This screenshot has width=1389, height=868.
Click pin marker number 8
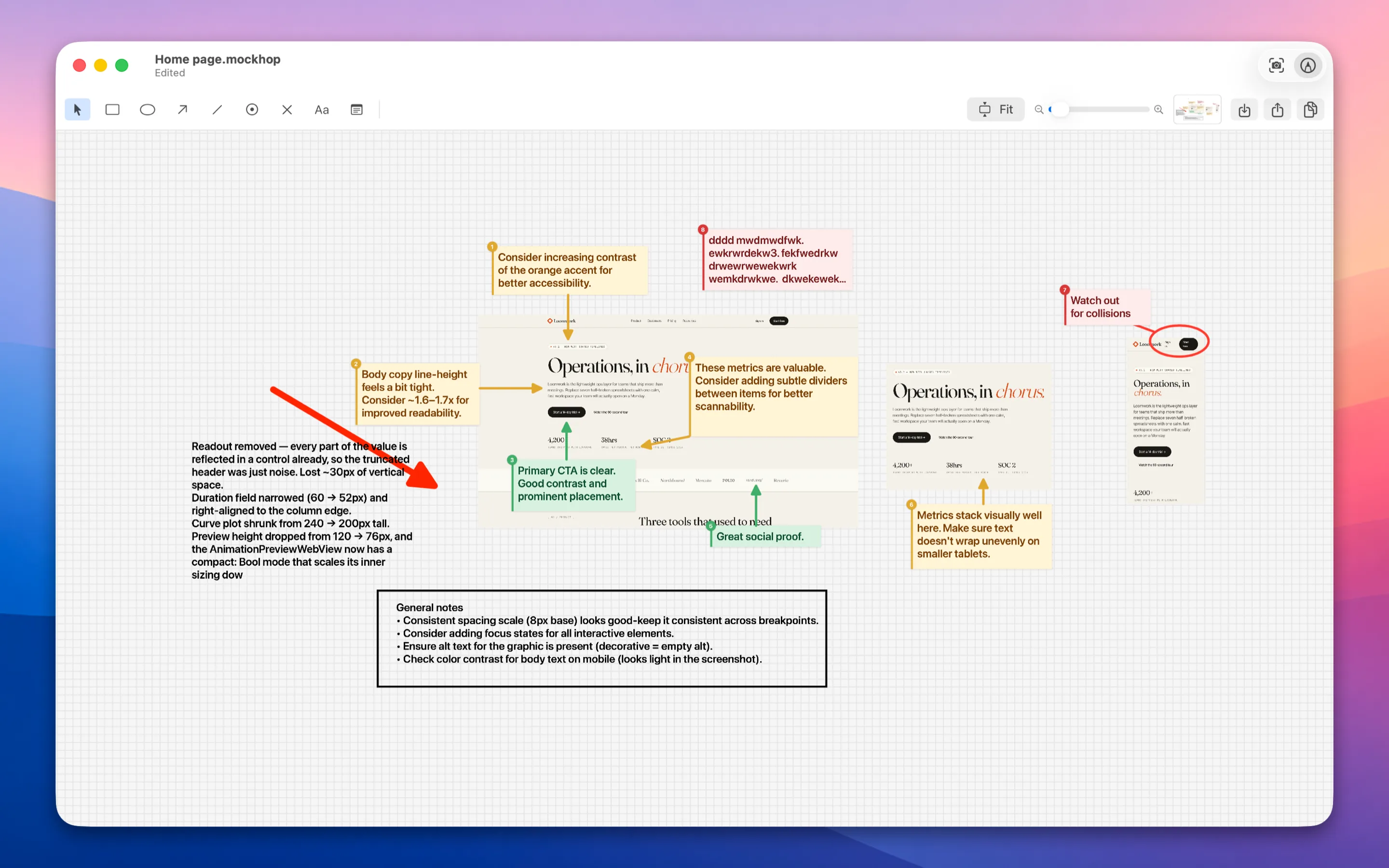(x=703, y=230)
